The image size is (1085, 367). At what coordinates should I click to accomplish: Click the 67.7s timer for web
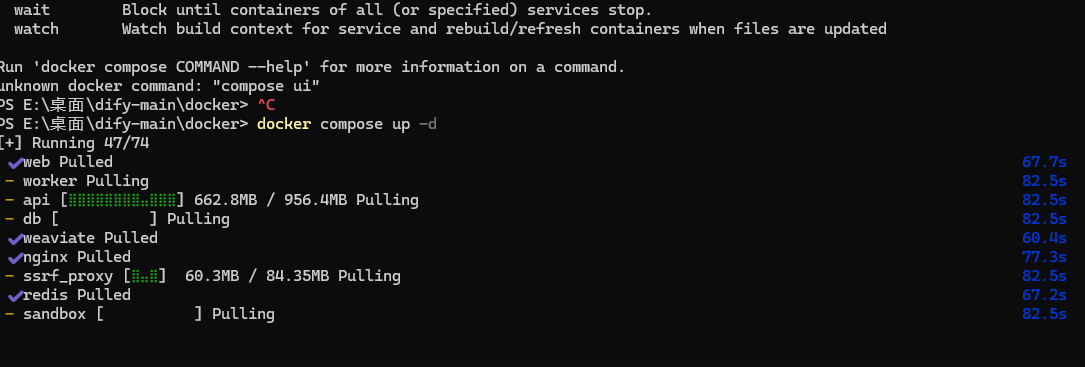pos(1044,163)
